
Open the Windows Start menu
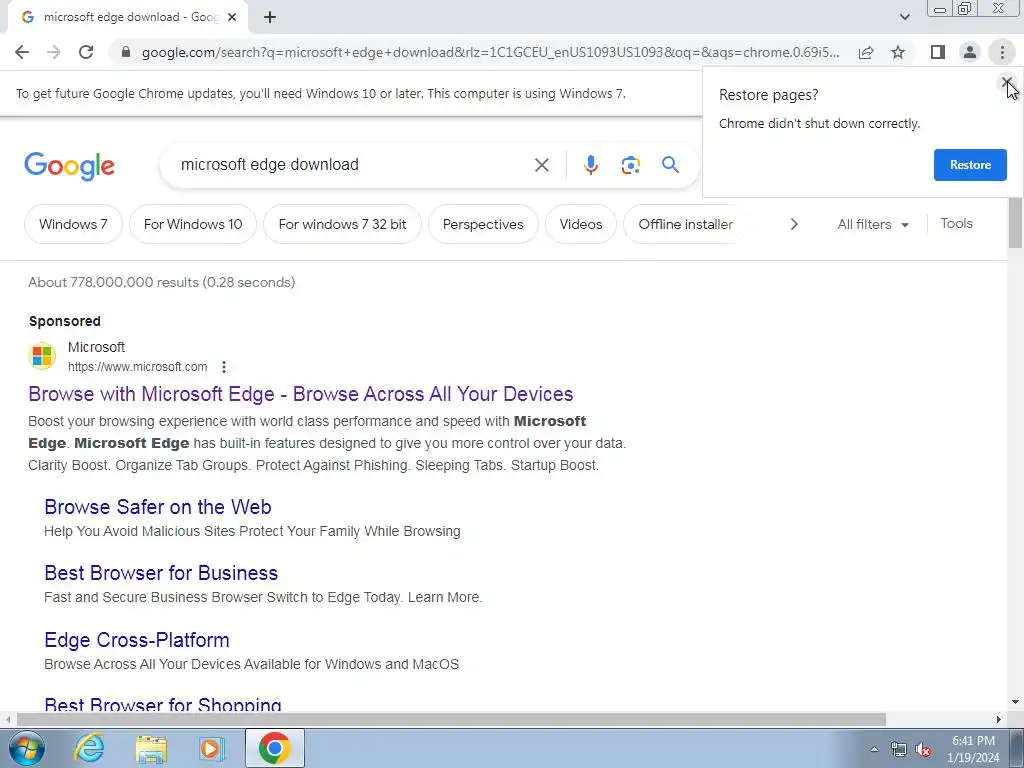point(27,748)
